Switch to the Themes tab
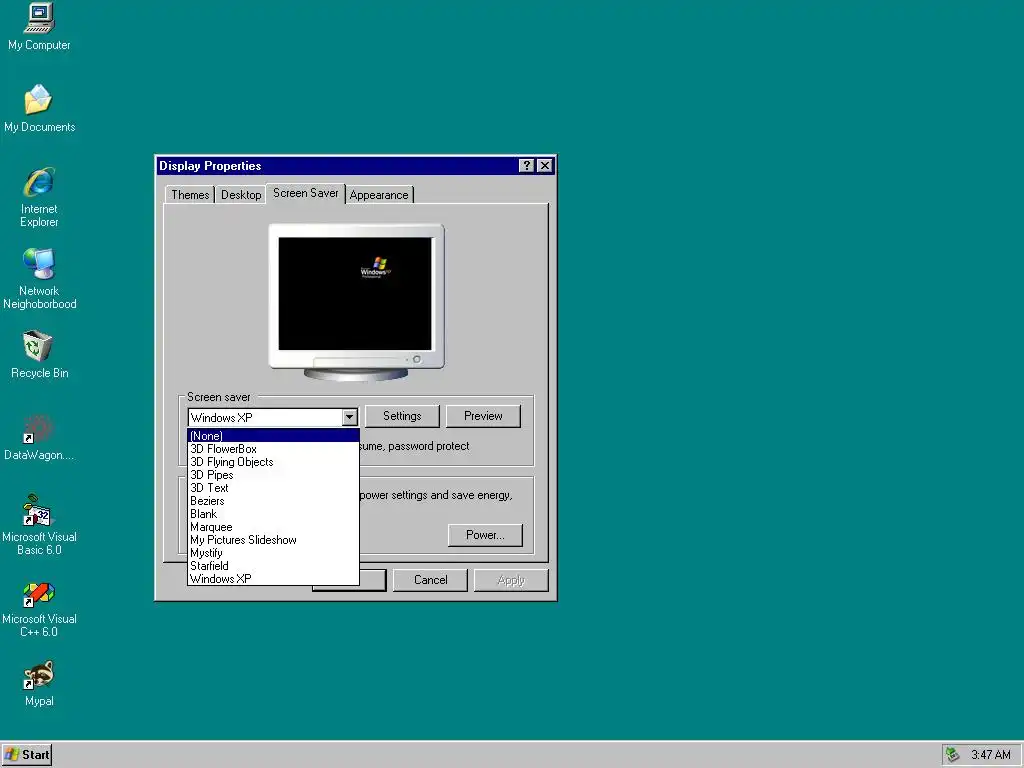1024x768 pixels. [190, 195]
